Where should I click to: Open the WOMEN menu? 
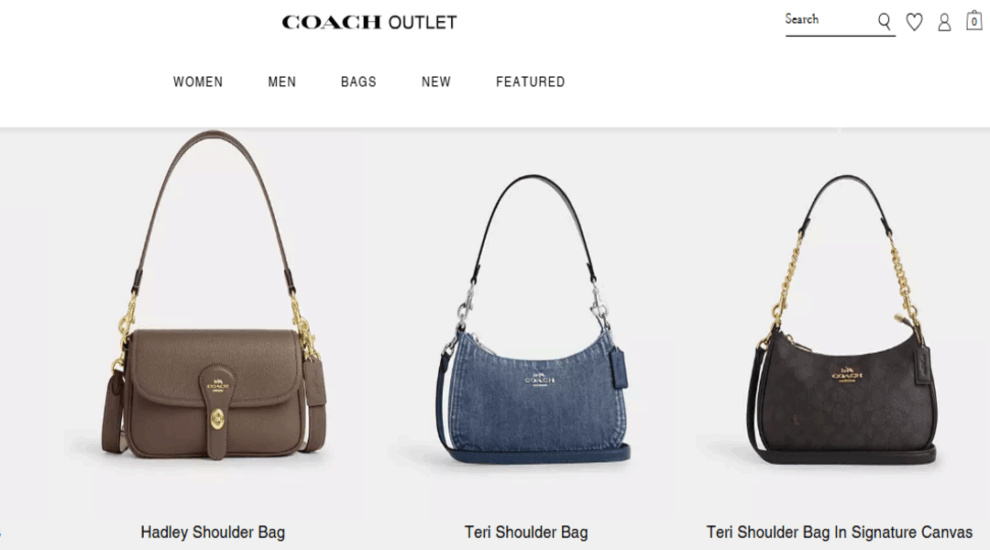coord(198,81)
